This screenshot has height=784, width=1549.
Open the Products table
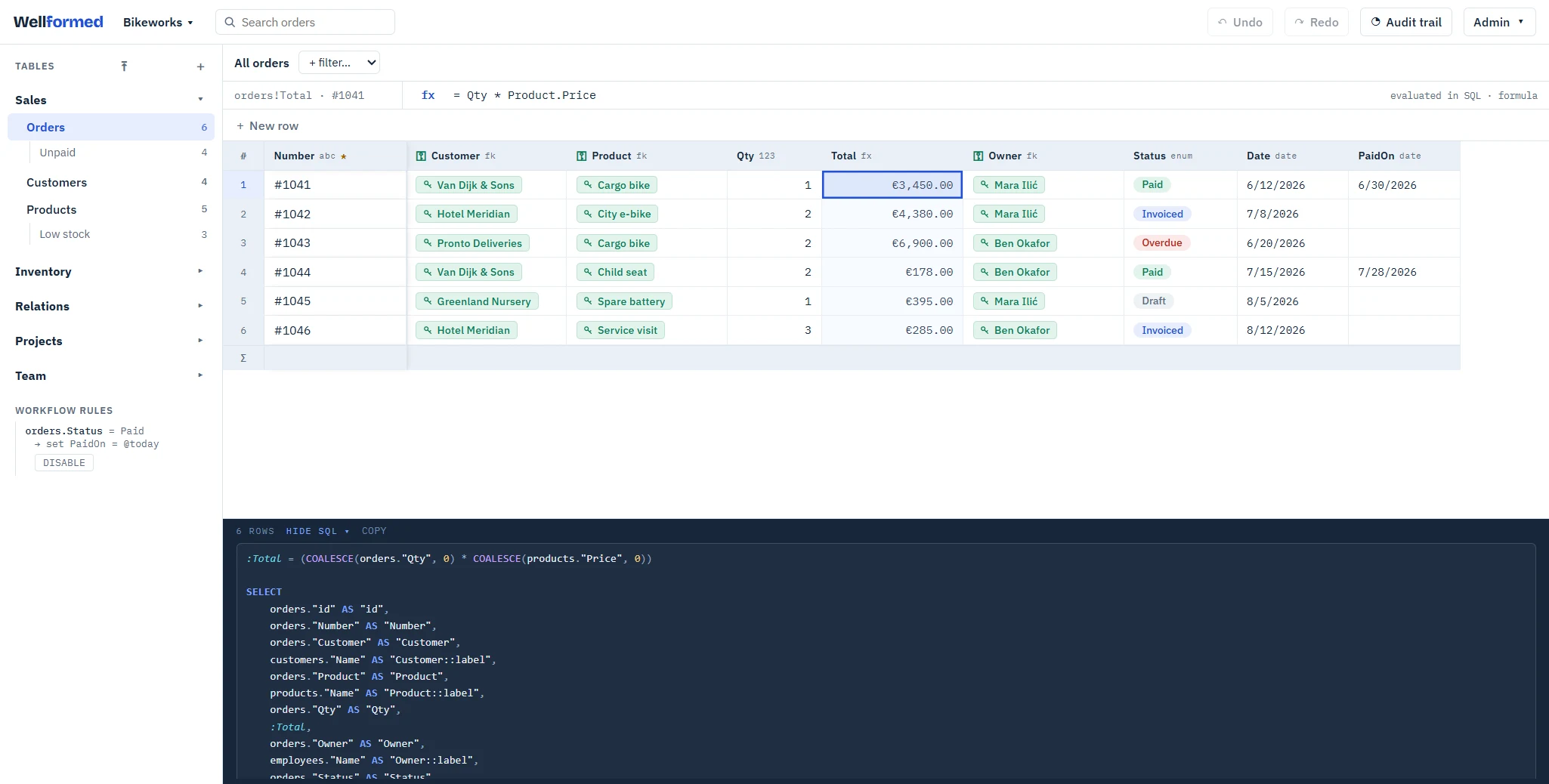[x=51, y=210]
